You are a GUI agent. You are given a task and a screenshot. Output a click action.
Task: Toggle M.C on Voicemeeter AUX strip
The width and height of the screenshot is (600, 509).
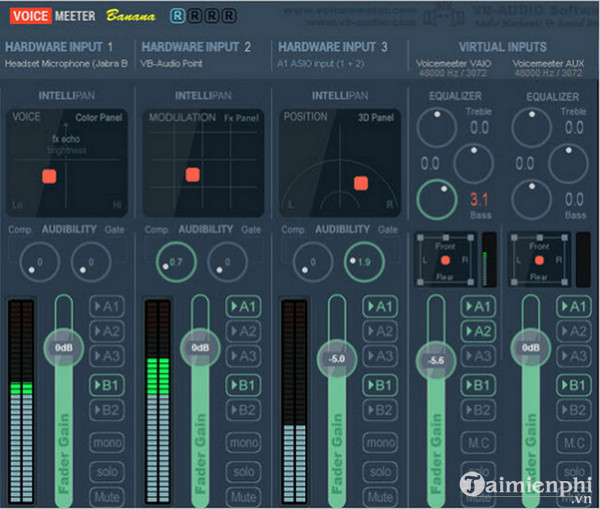[x=574, y=443]
